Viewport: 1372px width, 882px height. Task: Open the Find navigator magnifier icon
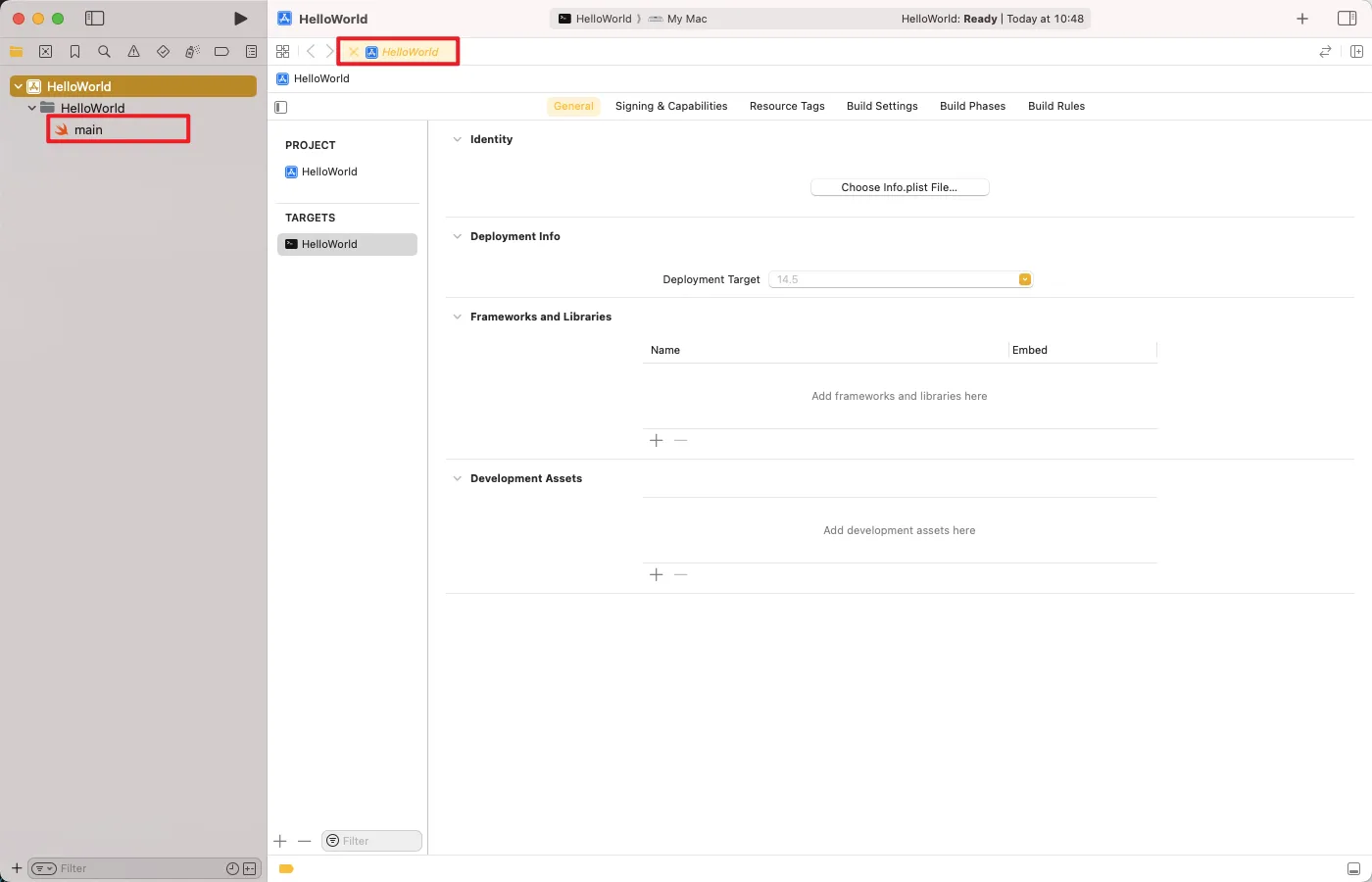point(104,51)
